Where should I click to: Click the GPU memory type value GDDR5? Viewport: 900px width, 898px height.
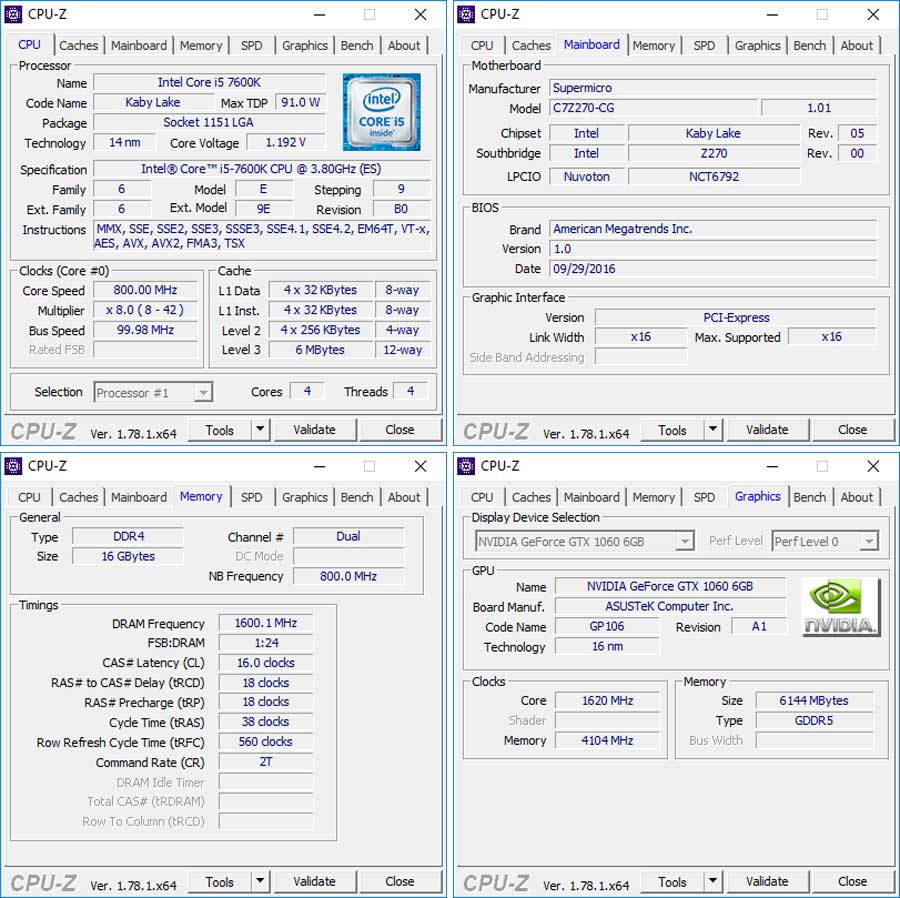click(814, 721)
